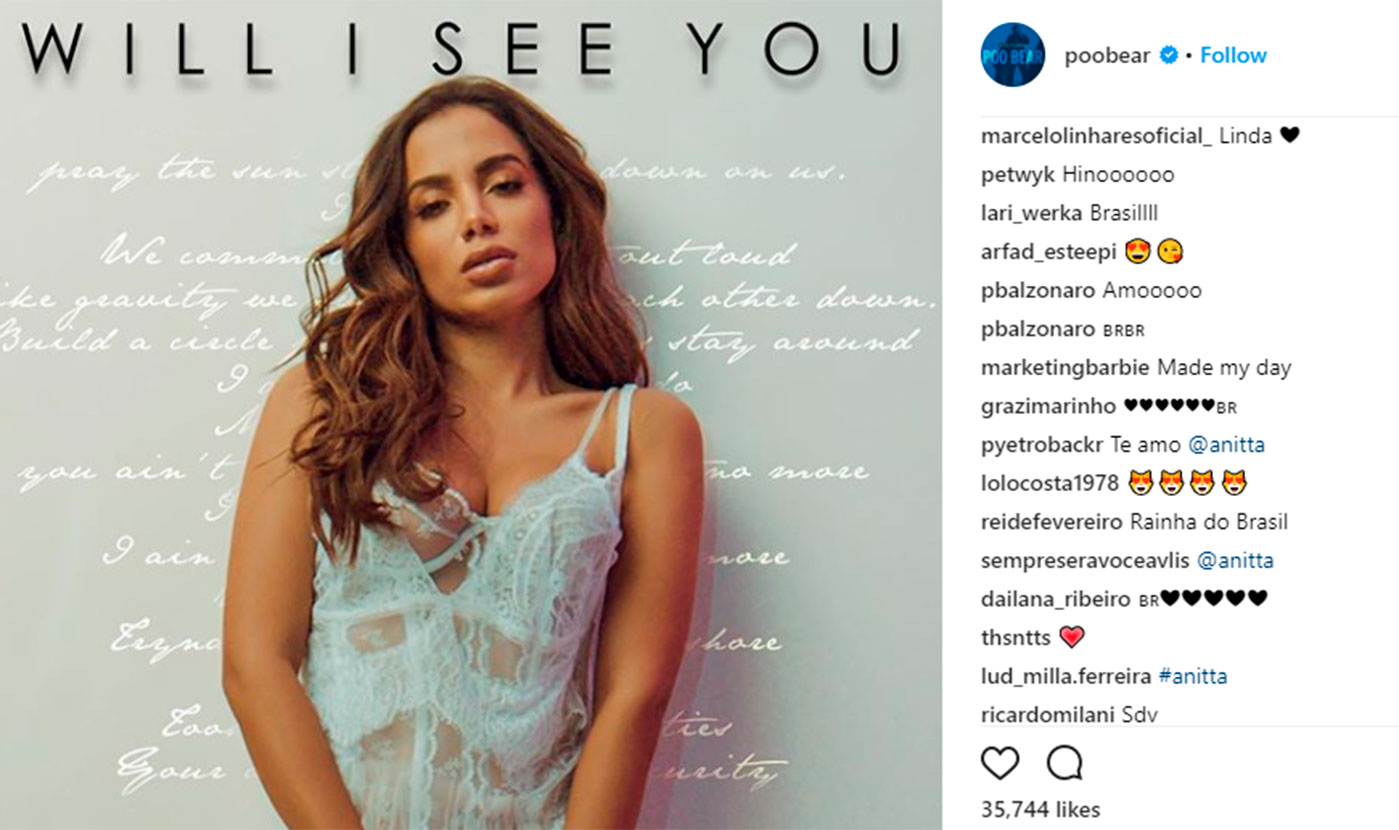The image size is (1399, 830).
Task: Click the verified badge next to poobear
Action: [x=1168, y=56]
